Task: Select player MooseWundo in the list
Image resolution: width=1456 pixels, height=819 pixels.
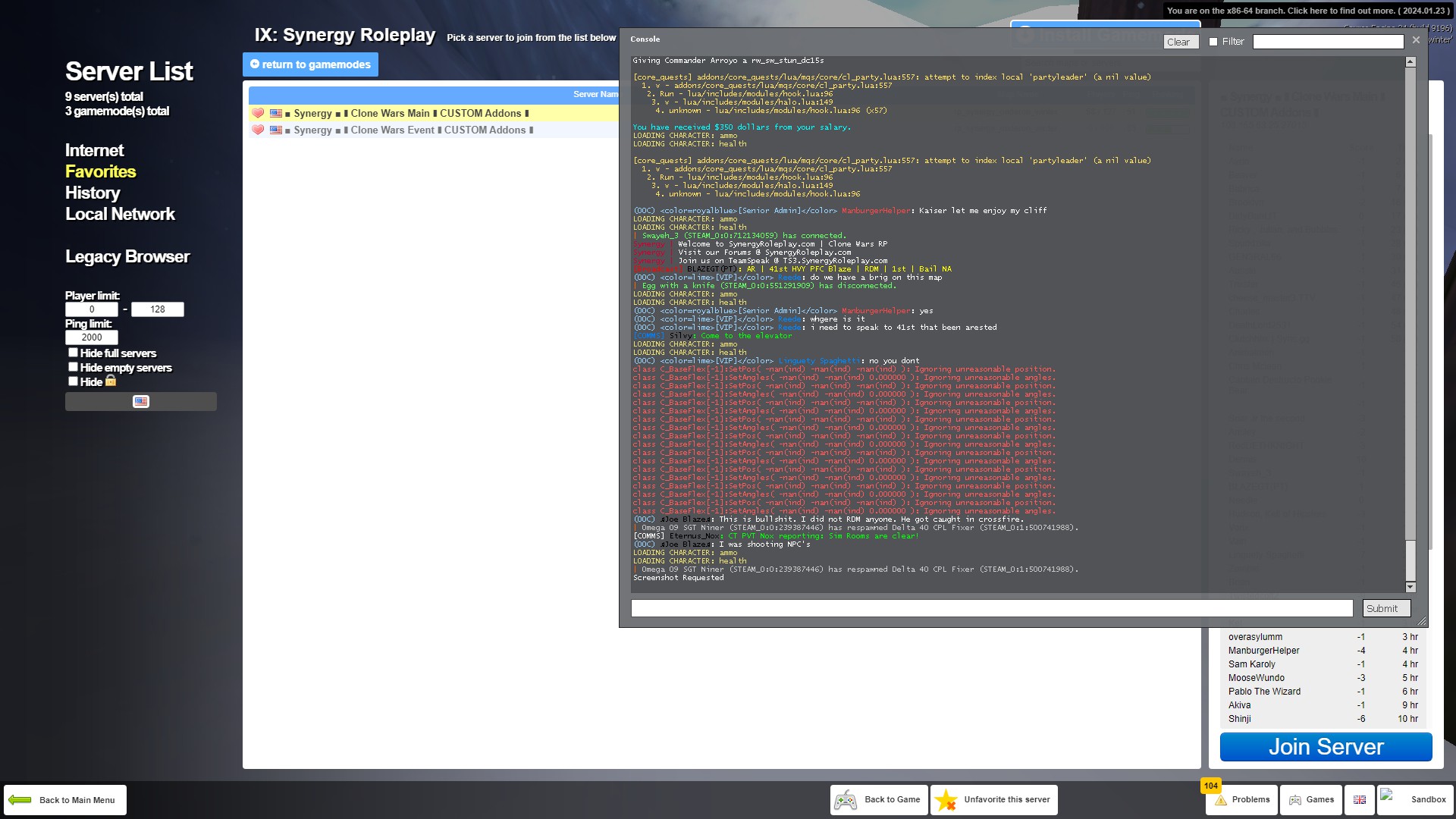Action: [x=1323, y=678]
